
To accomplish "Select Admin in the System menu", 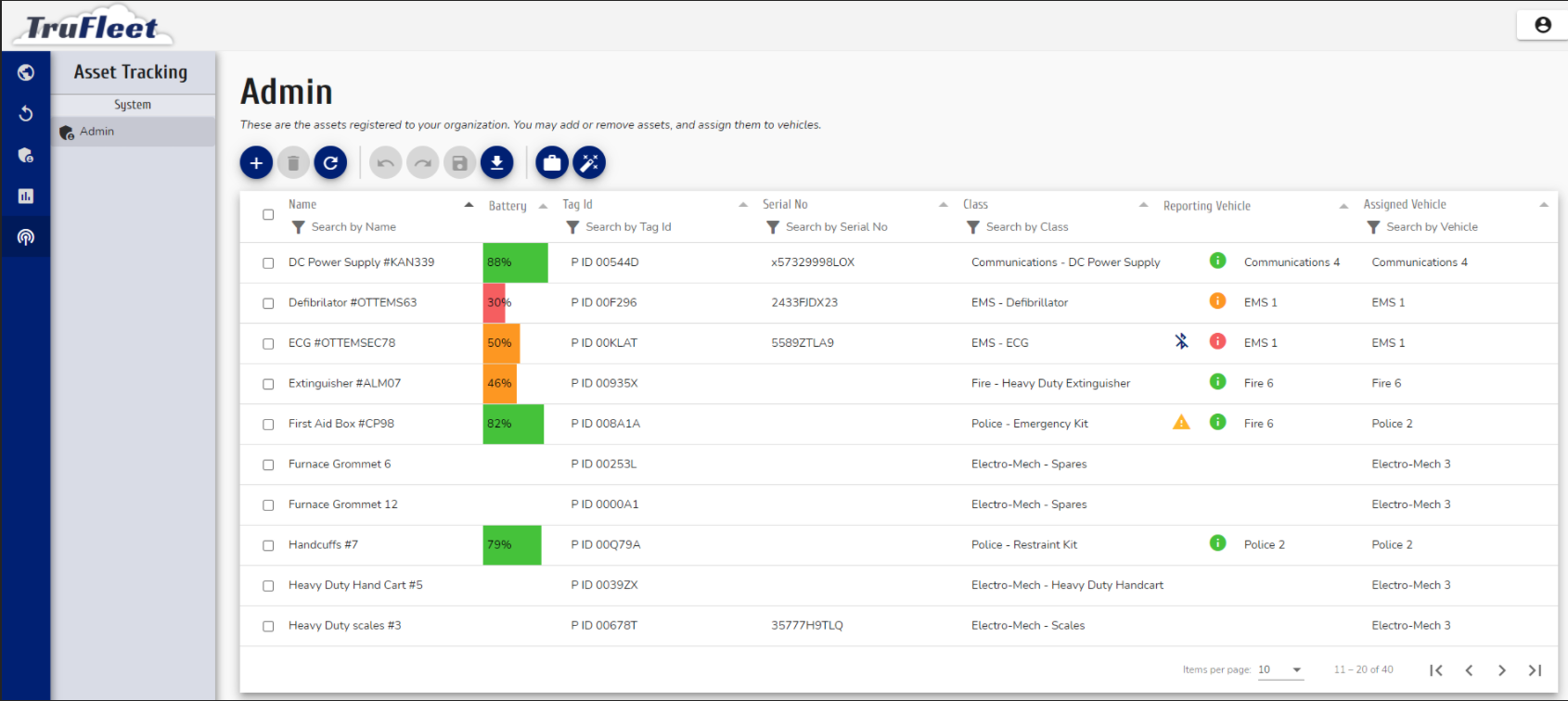I will [x=96, y=132].
